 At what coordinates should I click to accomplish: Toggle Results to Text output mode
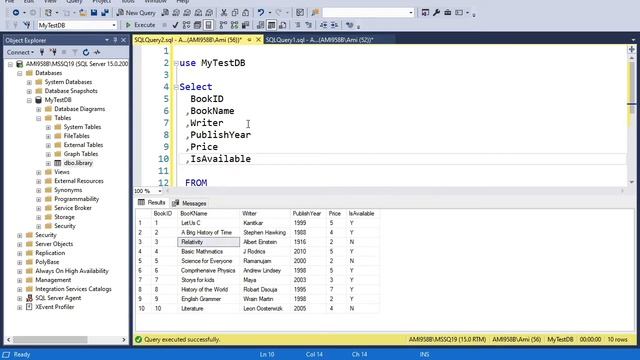[x=260, y=25]
